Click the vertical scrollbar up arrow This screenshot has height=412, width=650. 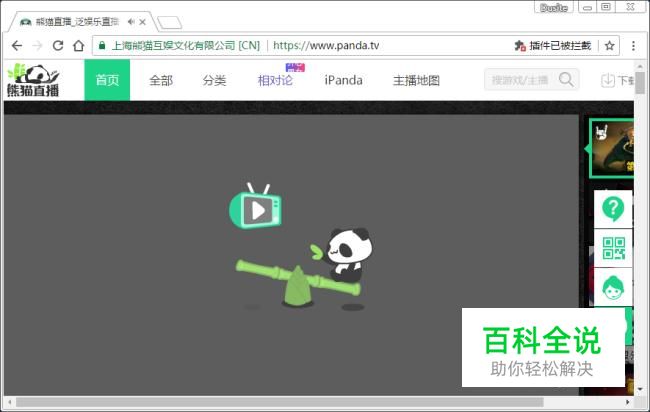640,66
